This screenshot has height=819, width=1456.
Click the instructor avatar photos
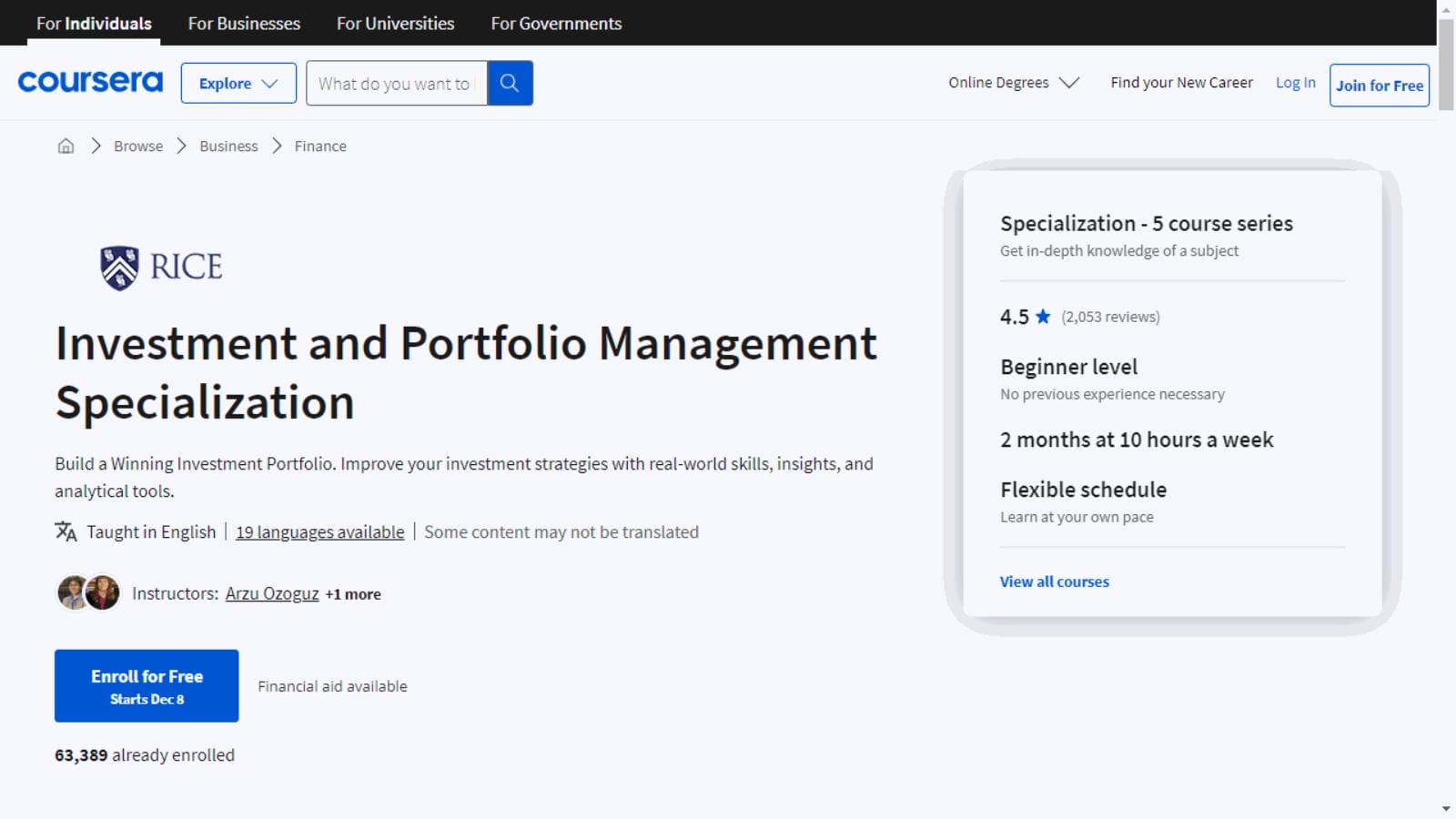point(88,593)
